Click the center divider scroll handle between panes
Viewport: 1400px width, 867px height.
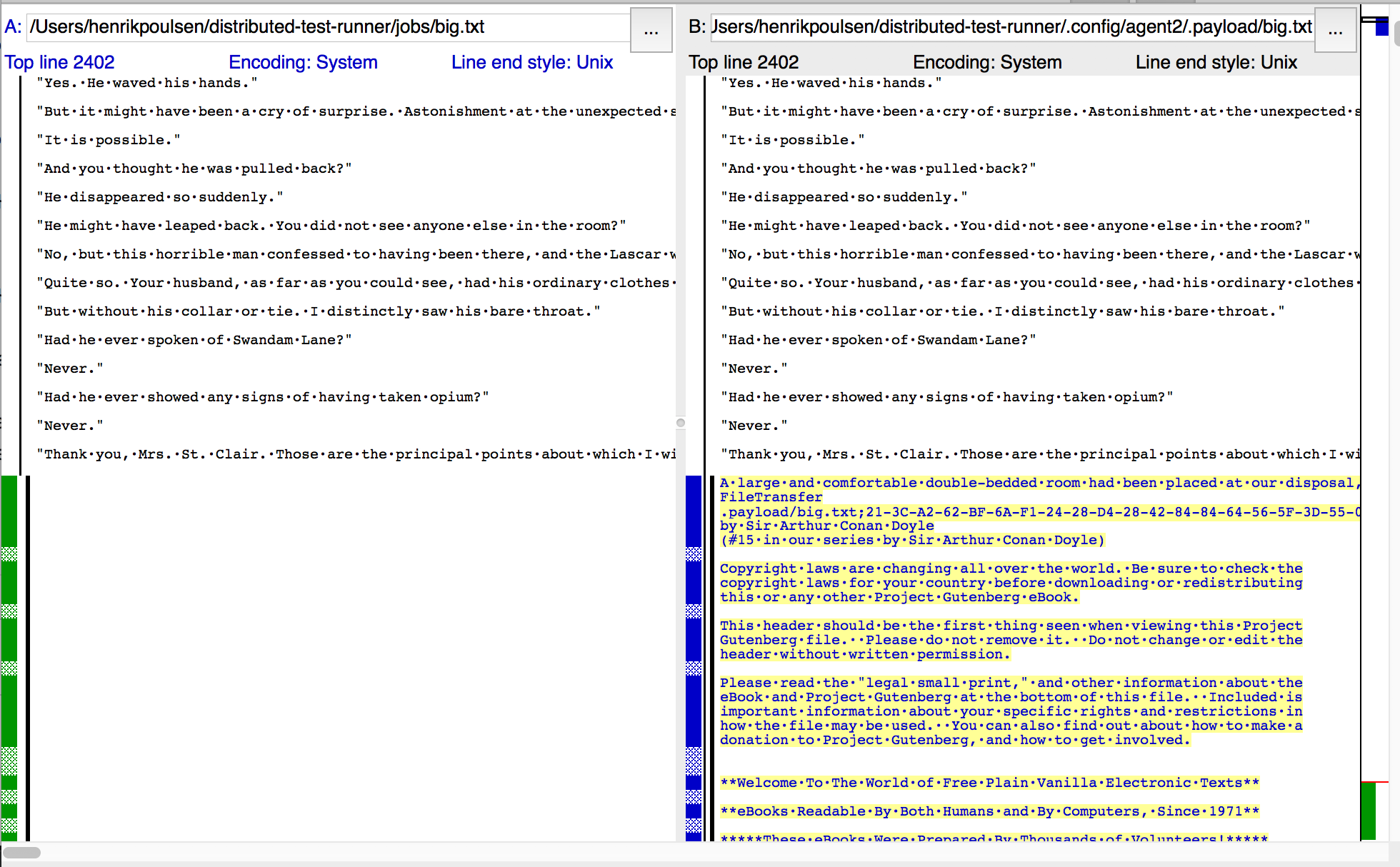pyautogui.click(x=680, y=423)
